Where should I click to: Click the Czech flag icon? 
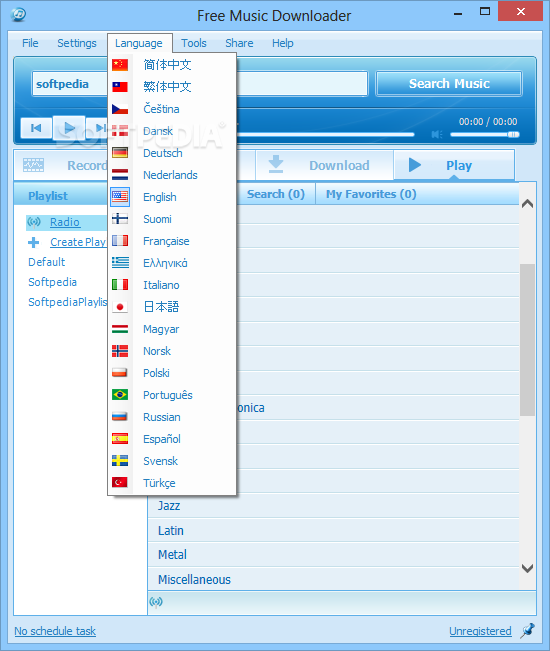[x=120, y=109]
